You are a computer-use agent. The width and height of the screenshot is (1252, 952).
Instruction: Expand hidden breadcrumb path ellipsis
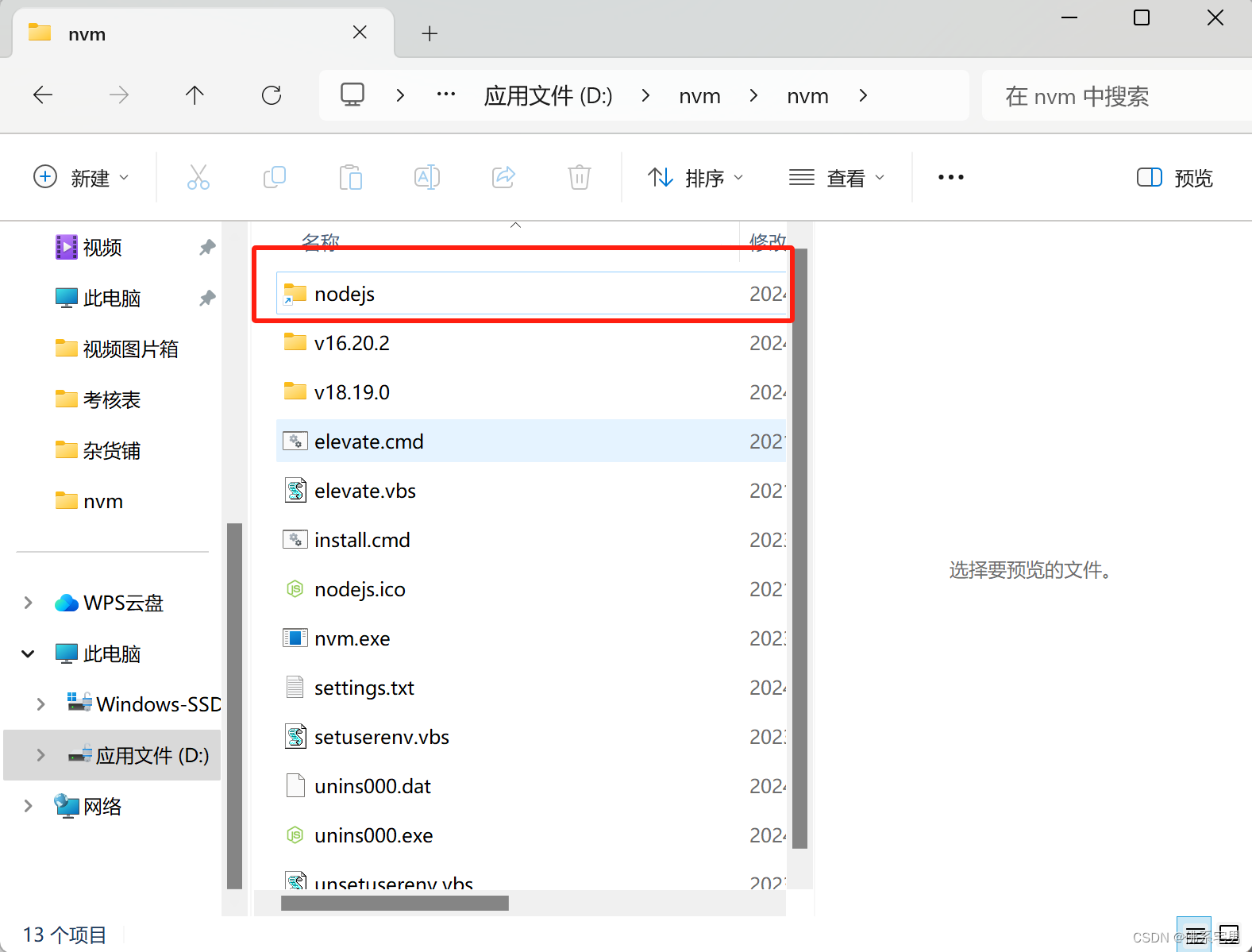pyautogui.click(x=446, y=94)
